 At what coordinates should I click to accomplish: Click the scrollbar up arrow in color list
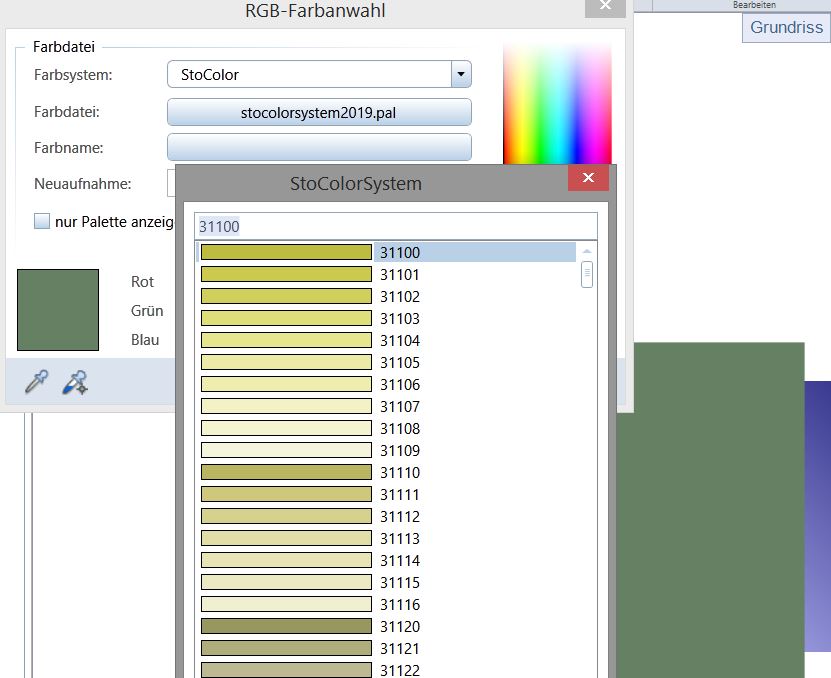[587, 251]
